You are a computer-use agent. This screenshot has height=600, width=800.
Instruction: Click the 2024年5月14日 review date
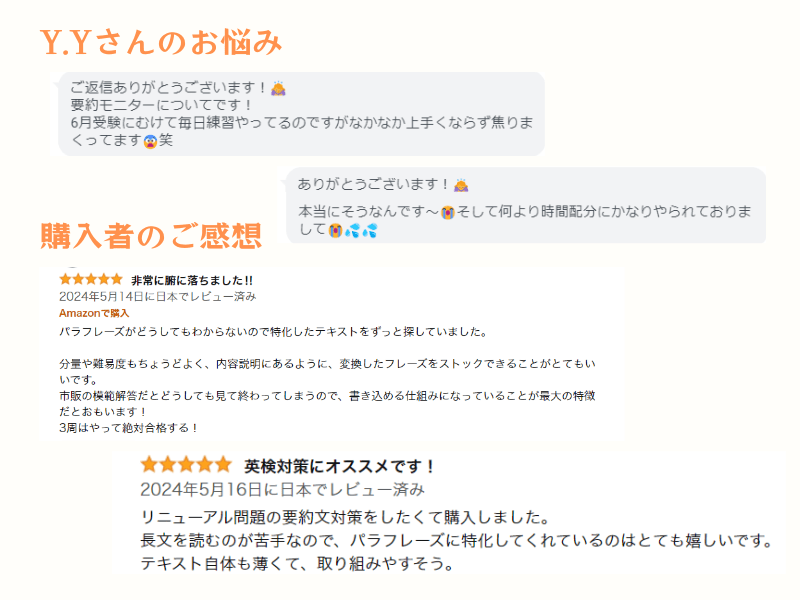pos(157,297)
